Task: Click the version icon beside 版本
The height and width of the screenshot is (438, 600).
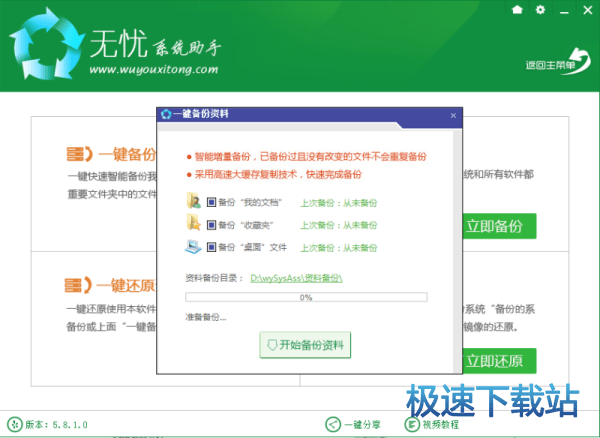Action: (15, 424)
